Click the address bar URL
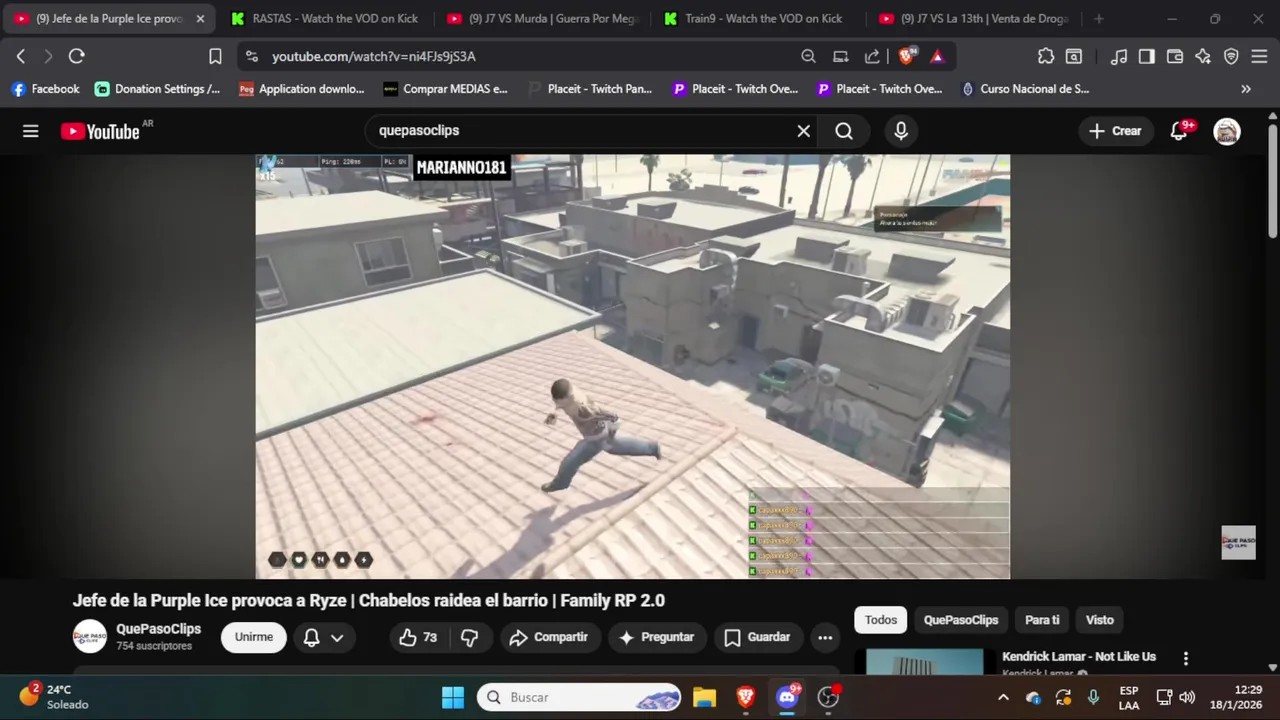 [374, 57]
